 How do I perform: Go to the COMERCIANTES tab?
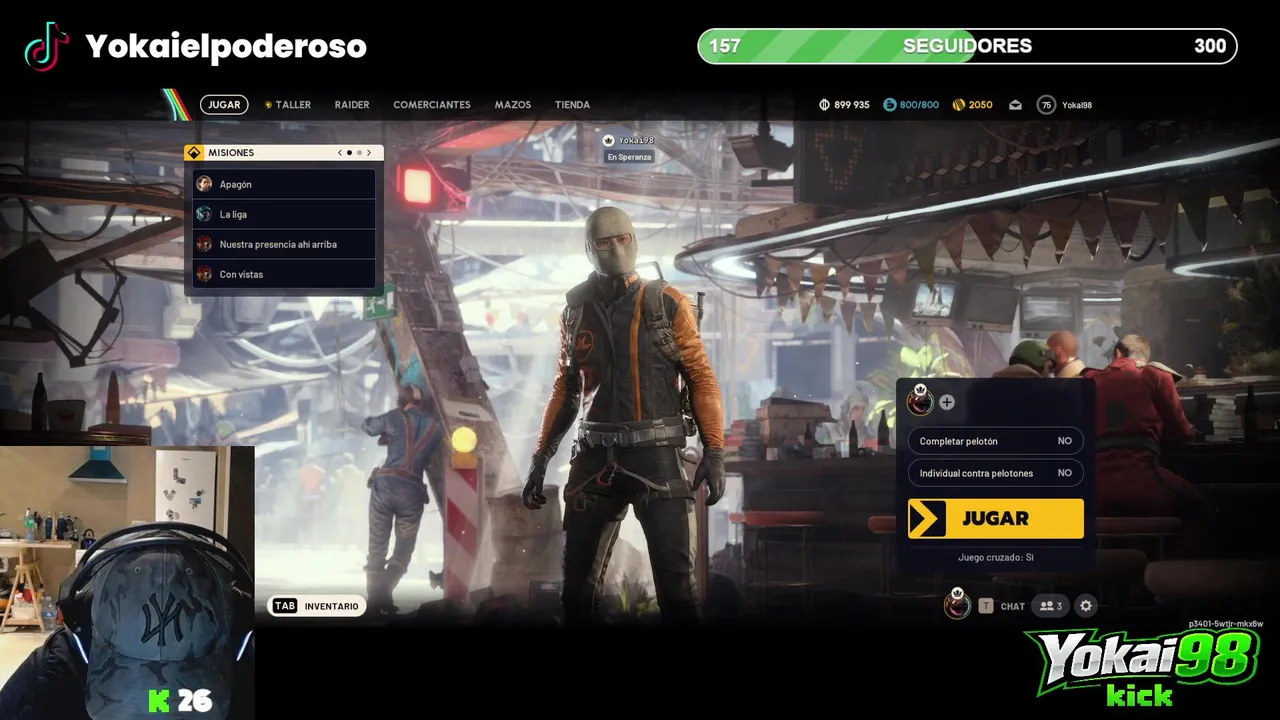[432, 104]
